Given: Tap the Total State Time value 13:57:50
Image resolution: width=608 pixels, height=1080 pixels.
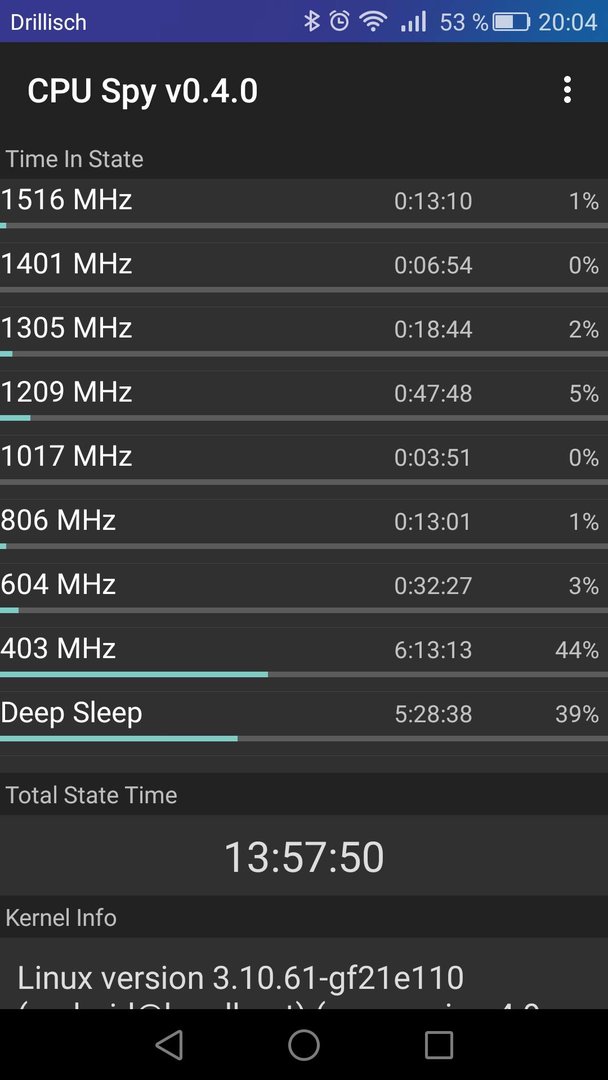Looking at the screenshot, I should [304, 858].
